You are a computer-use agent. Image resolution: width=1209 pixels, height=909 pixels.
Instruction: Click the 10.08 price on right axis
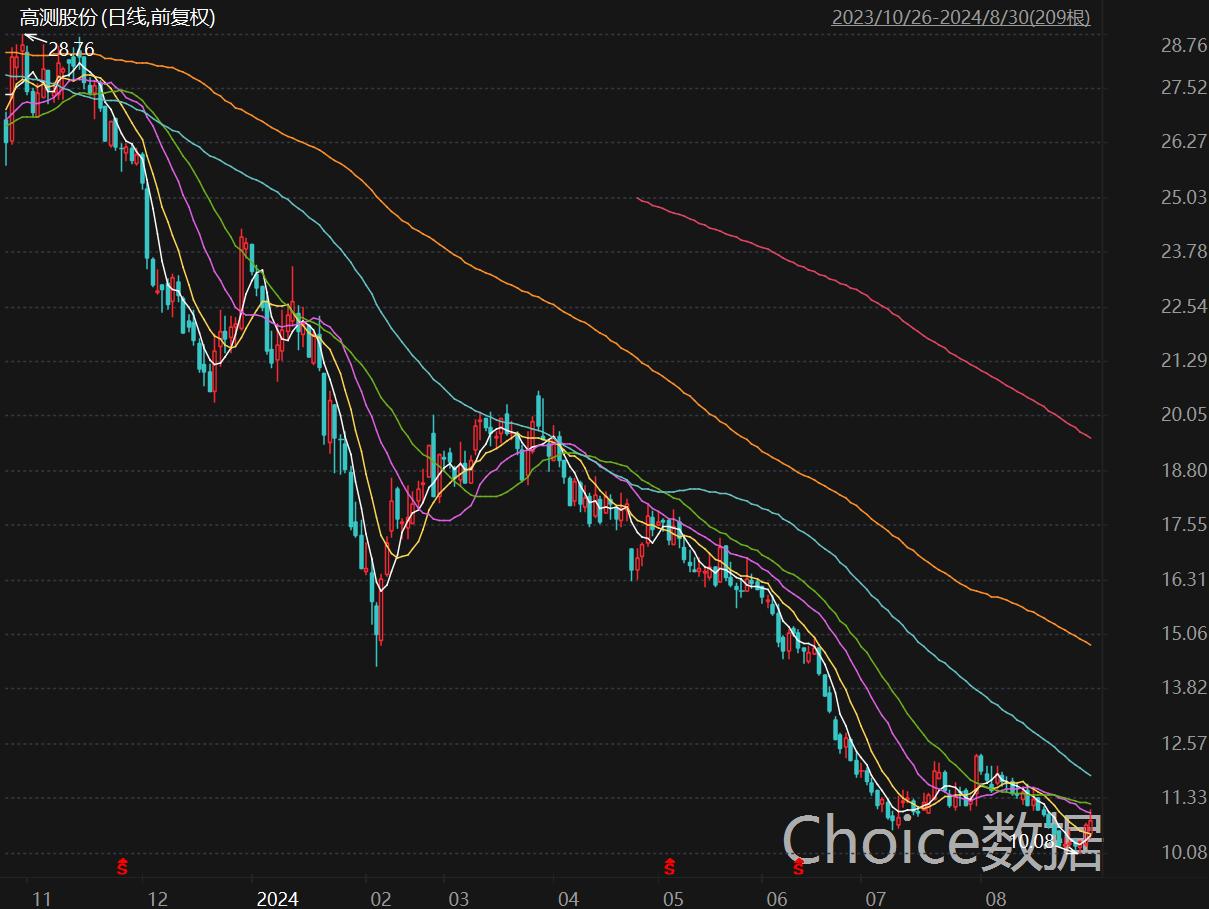click(x=1184, y=852)
